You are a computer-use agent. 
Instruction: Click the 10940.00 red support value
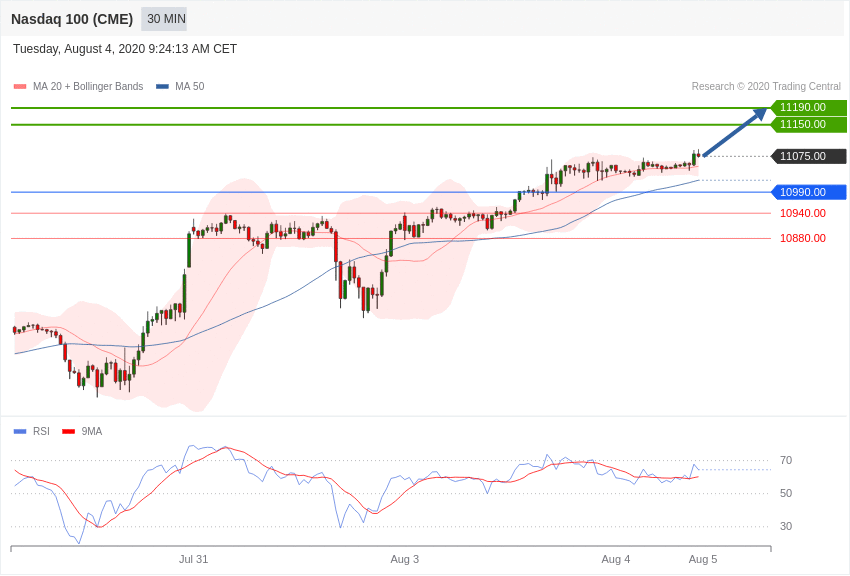pyautogui.click(x=803, y=213)
